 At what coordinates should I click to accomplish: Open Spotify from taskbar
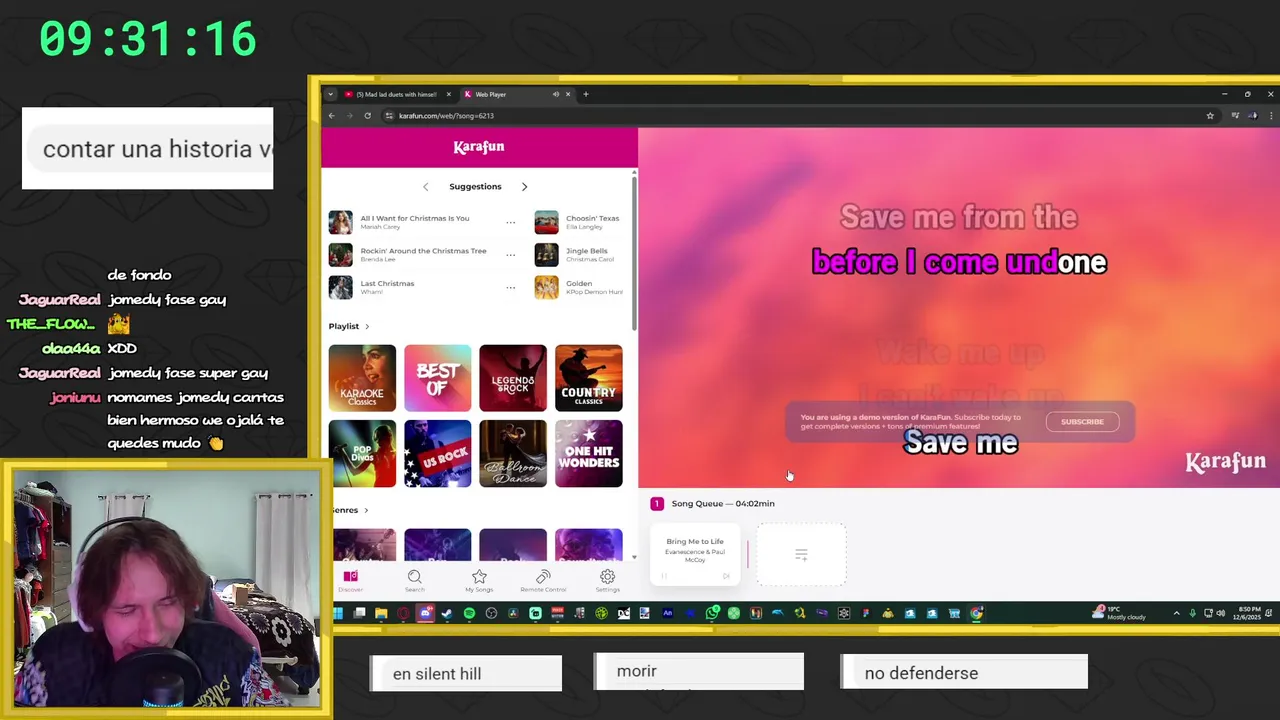469,613
